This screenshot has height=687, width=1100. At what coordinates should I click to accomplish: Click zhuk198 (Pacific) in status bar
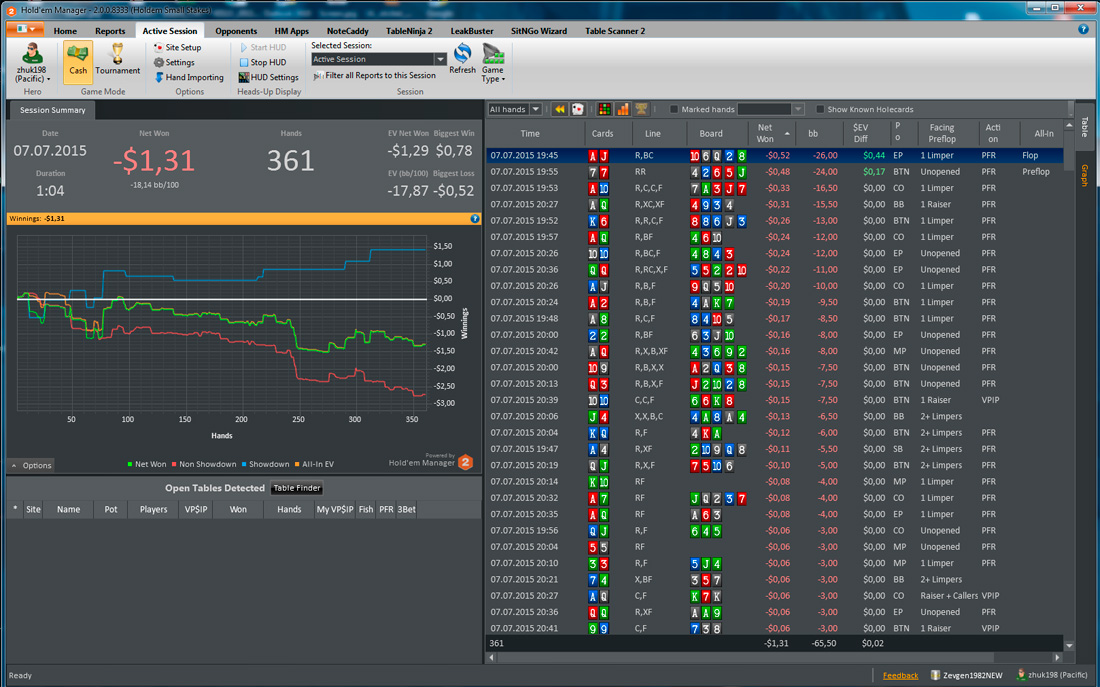[x=1052, y=676]
